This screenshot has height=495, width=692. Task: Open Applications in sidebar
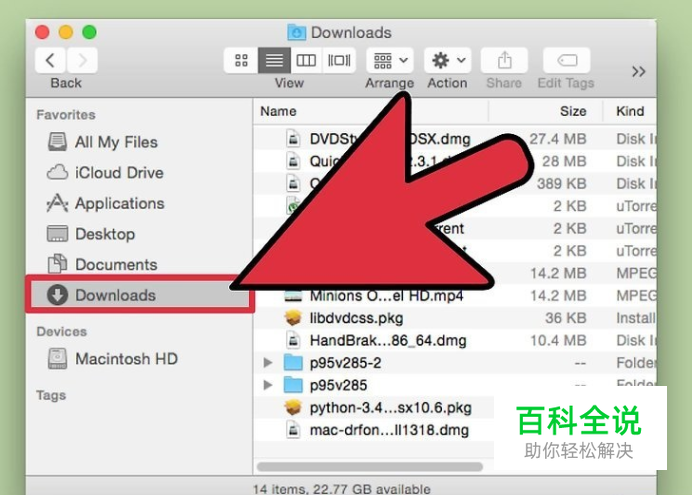[120, 203]
